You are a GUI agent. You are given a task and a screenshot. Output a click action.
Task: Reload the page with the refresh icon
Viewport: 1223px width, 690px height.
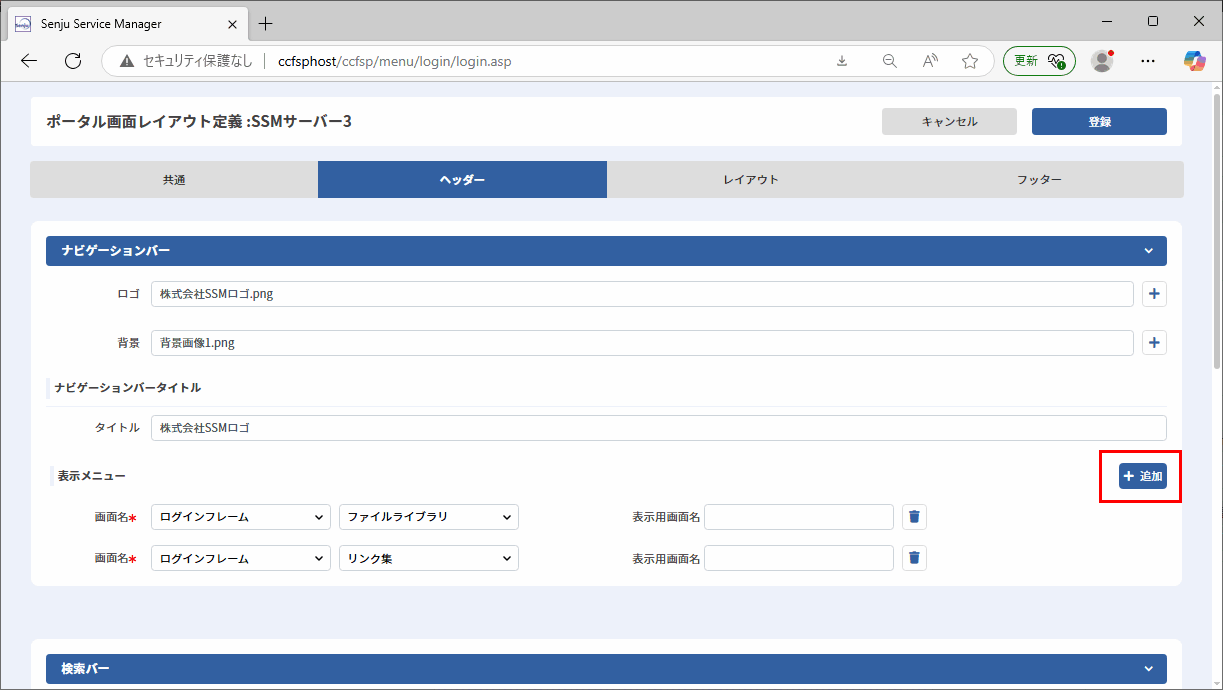[73, 61]
